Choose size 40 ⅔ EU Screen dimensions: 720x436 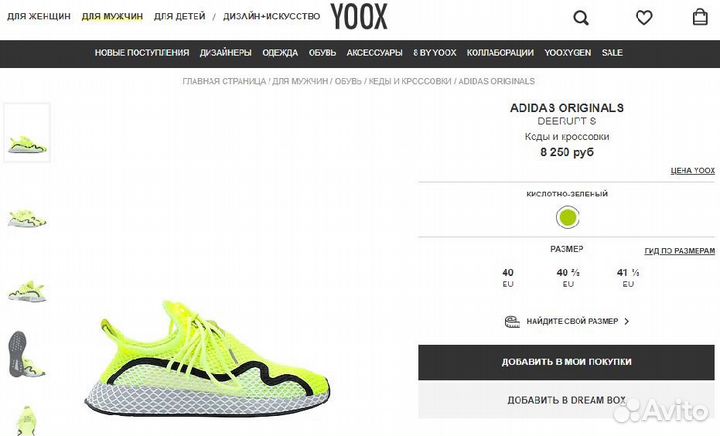(568, 278)
